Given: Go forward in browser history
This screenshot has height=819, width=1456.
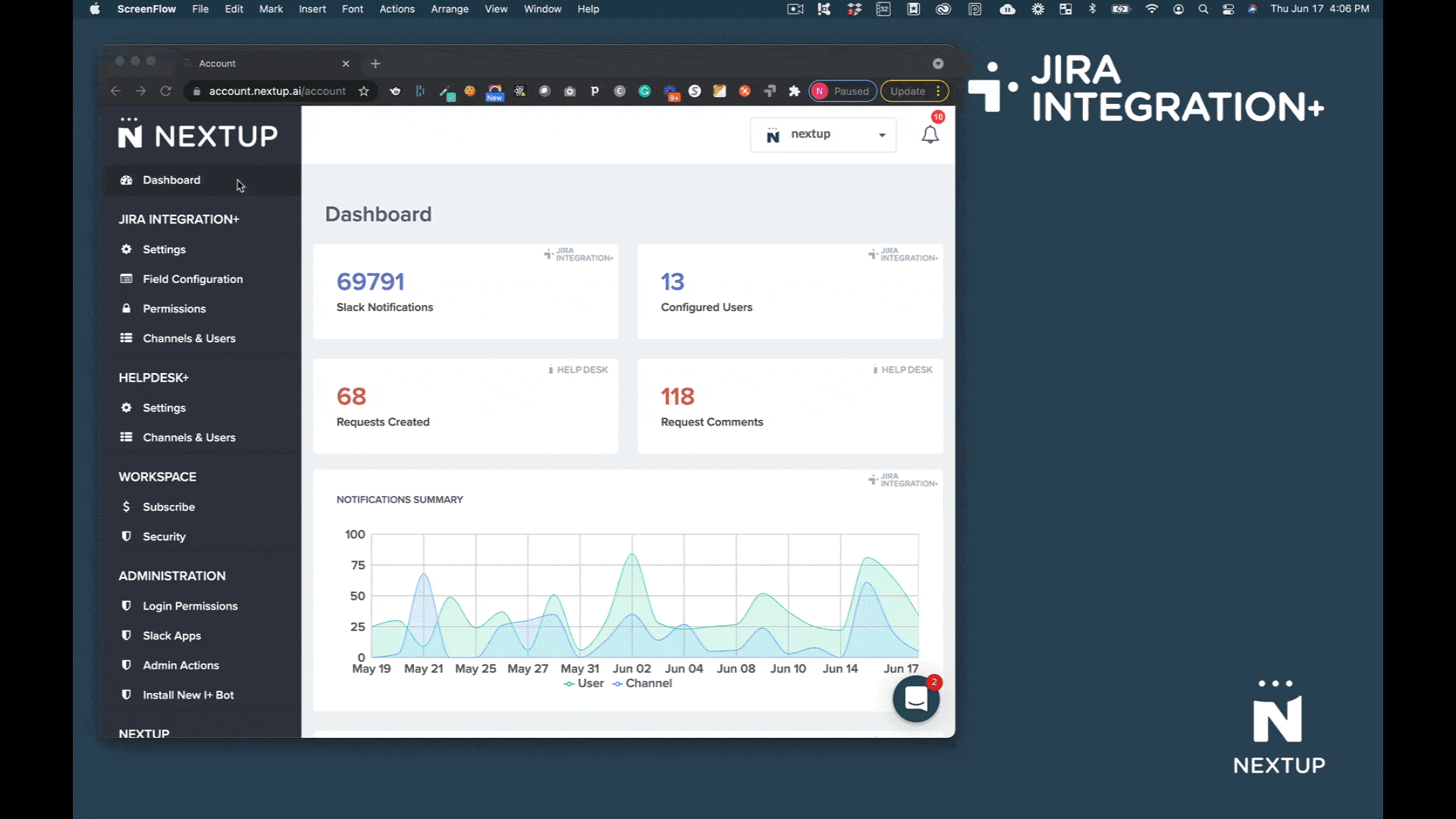Looking at the screenshot, I should pos(140,91).
